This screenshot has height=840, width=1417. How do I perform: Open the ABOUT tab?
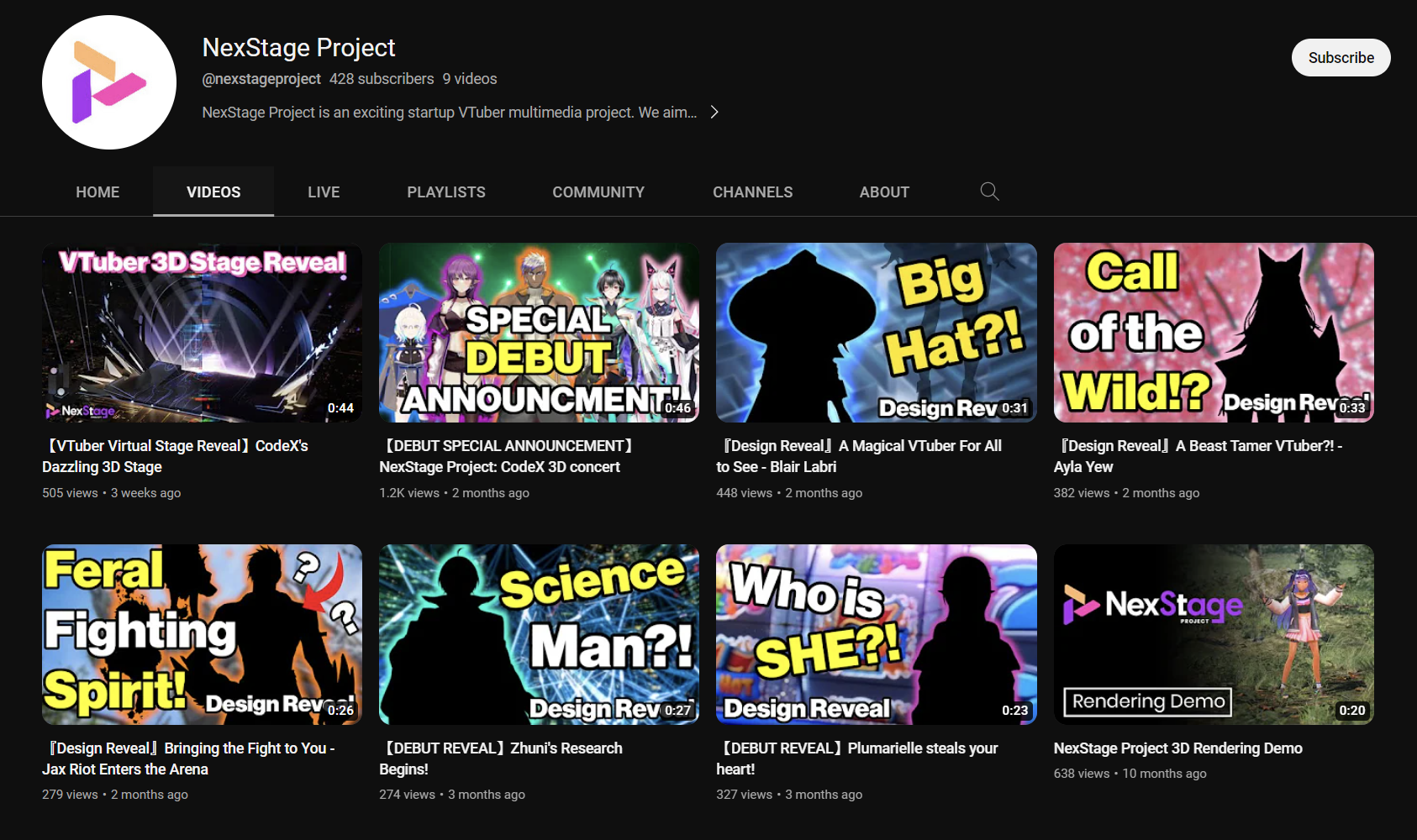(x=884, y=192)
